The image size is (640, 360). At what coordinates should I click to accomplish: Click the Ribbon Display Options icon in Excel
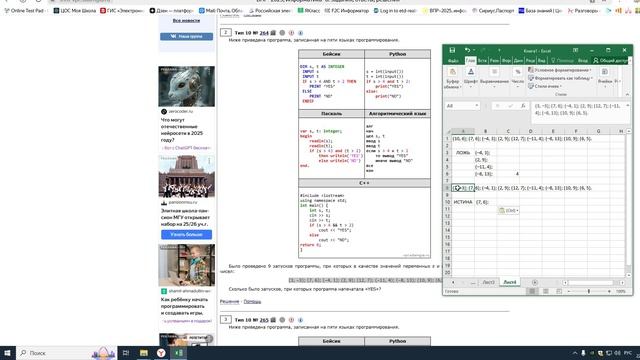point(575,50)
